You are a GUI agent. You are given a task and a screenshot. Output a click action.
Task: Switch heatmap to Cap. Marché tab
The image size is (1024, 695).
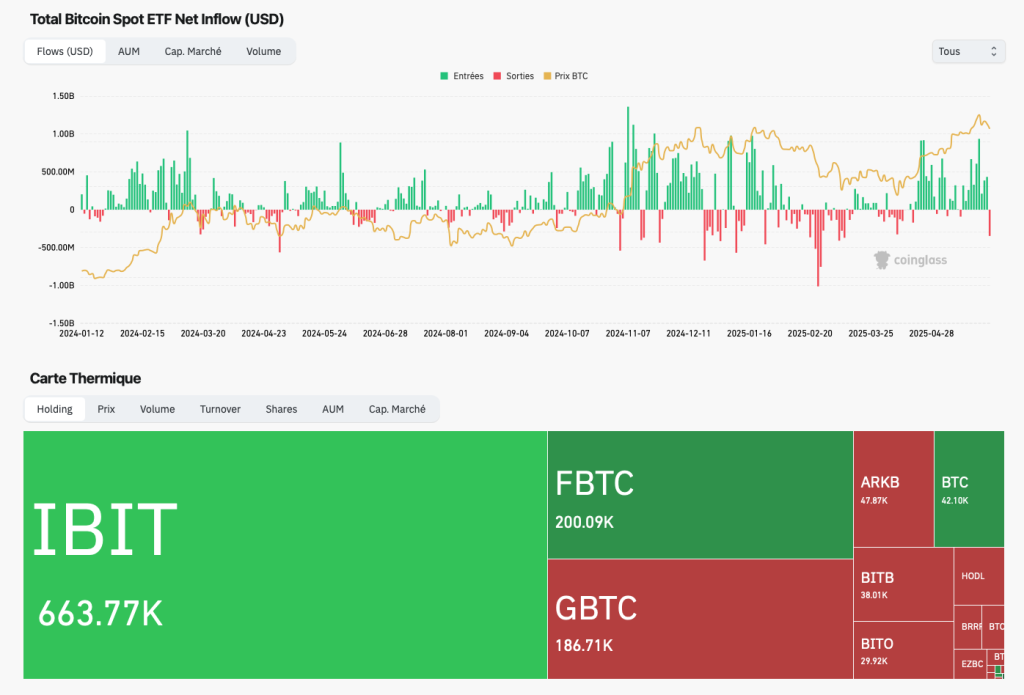(397, 410)
